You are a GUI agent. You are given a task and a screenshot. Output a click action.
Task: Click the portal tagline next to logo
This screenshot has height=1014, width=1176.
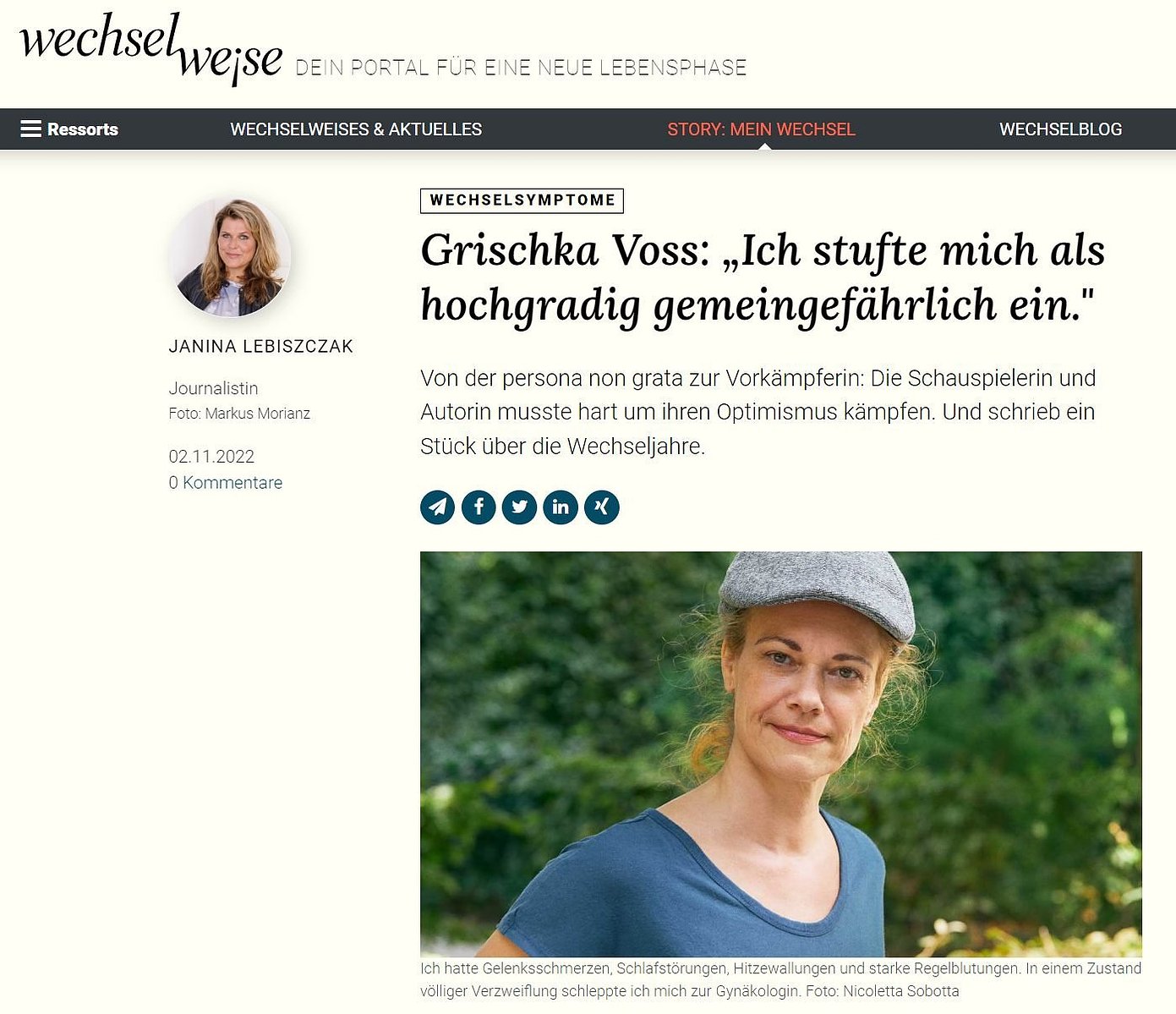pos(521,68)
